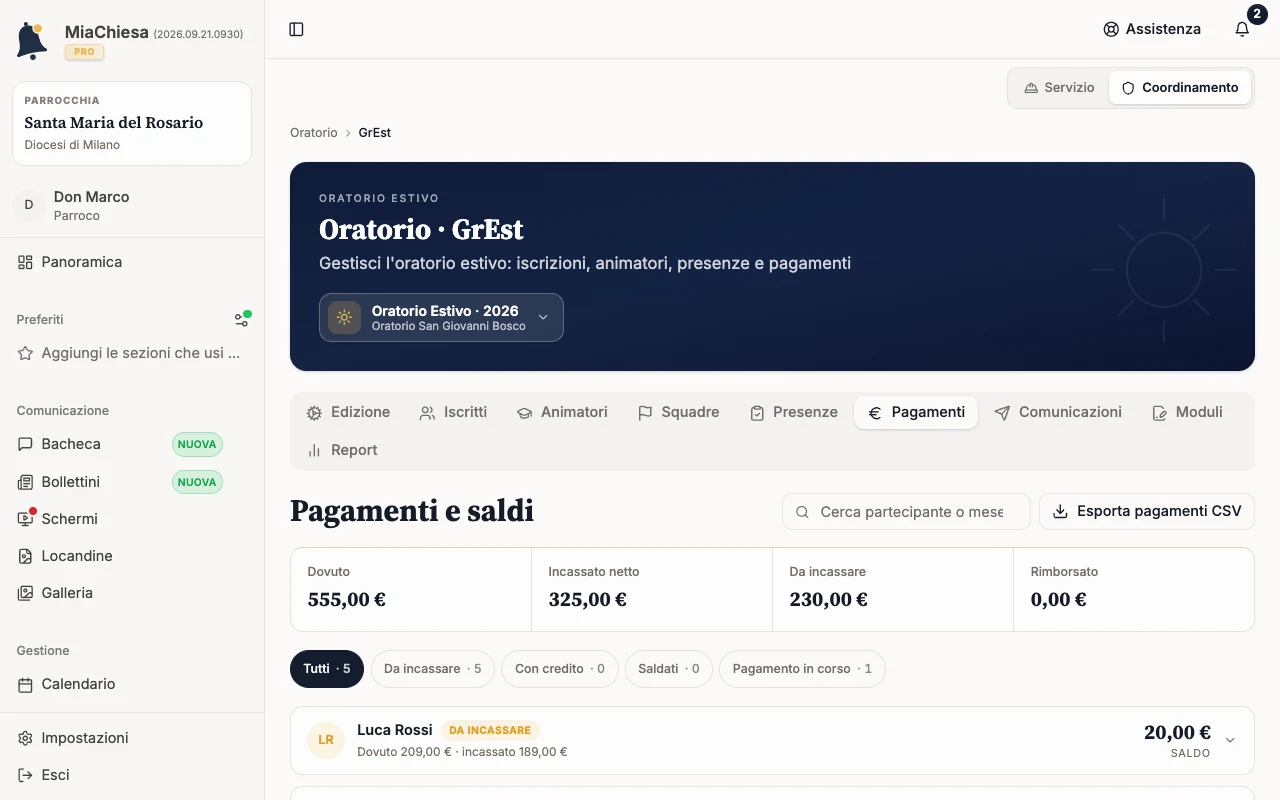Click the Esci logout icon
The width and height of the screenshot is (1280, 800).
coord(25,775)
